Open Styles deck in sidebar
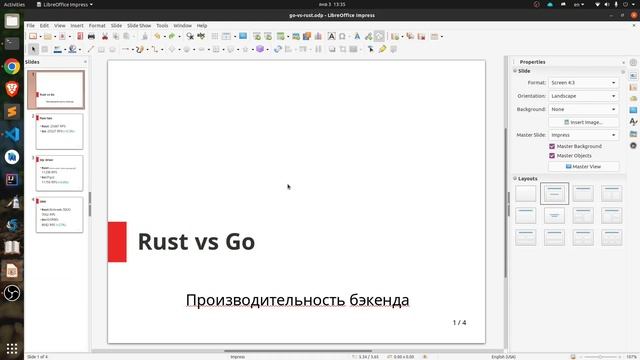The width and height of the screenshot is (640, 360). [x=633, y=122]
